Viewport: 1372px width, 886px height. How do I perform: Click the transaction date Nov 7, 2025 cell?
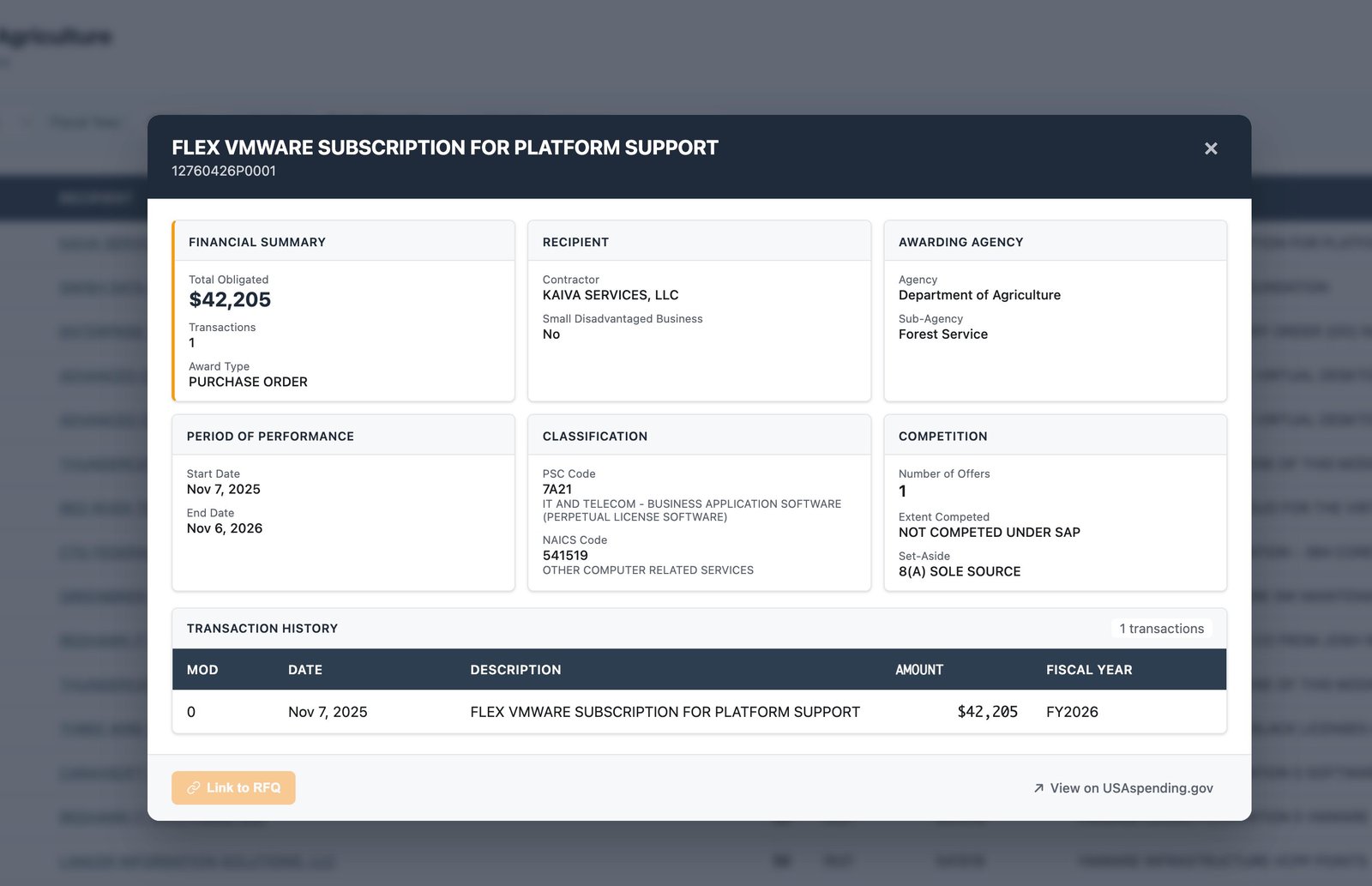(x=328, y=712)
